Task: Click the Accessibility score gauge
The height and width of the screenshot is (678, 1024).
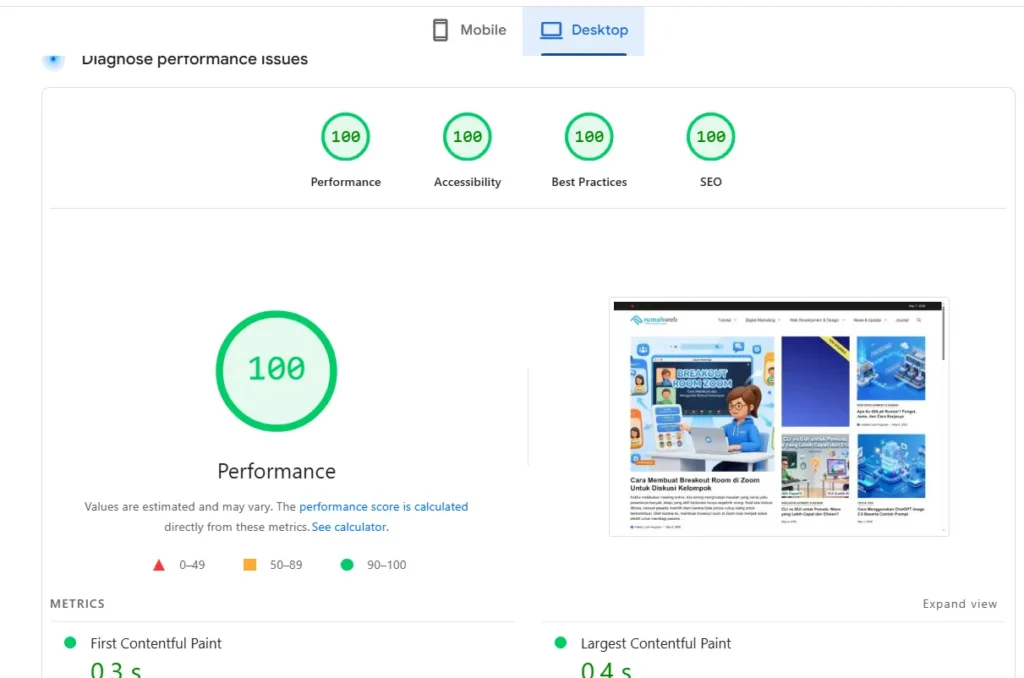Action: tap(467, 137)
